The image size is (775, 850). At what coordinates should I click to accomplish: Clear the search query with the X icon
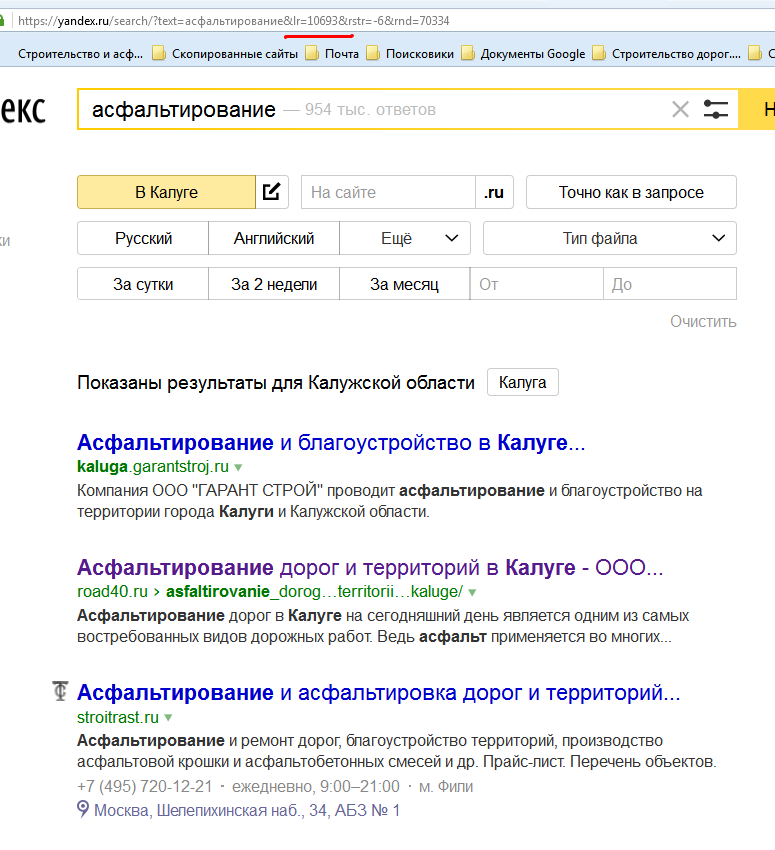coord(680,110)
